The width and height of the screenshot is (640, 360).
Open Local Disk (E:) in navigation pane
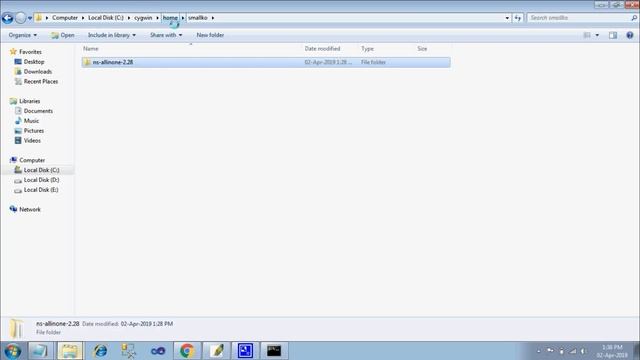41,190
